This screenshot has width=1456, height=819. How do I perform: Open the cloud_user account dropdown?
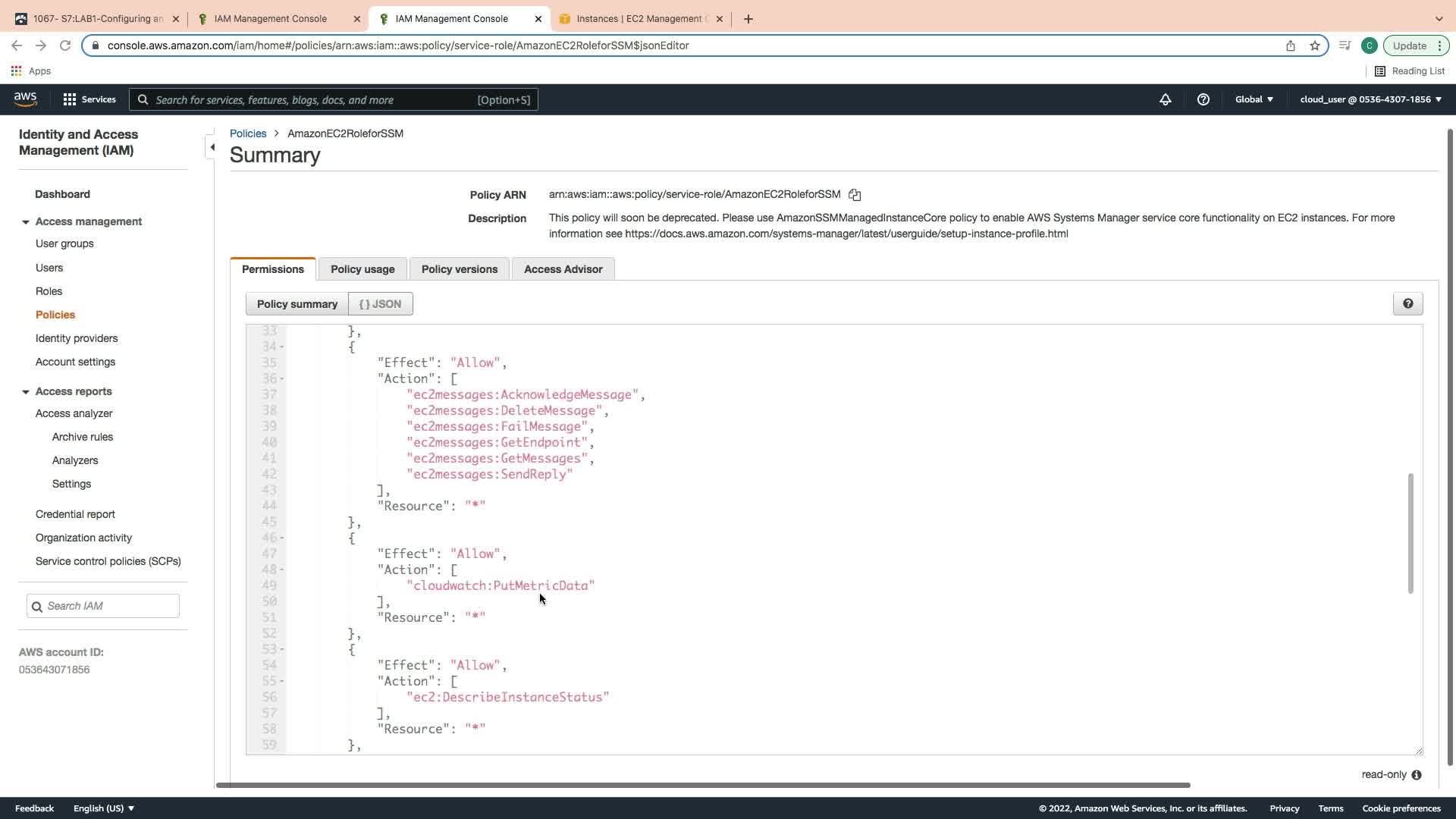click(x=1370, y=99)
